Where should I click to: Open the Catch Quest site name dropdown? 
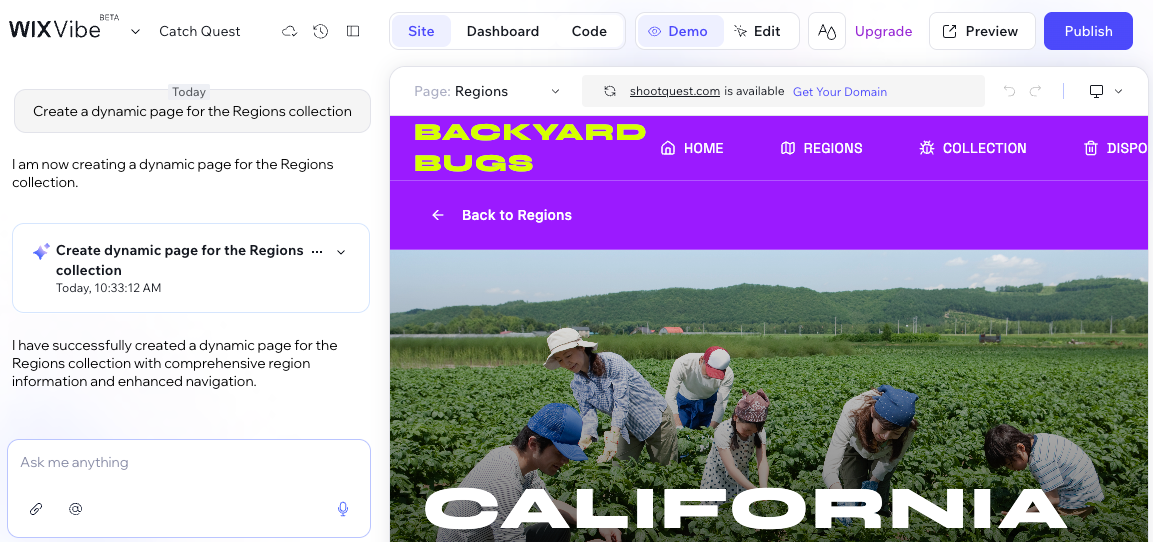click(x=135, y=31)
